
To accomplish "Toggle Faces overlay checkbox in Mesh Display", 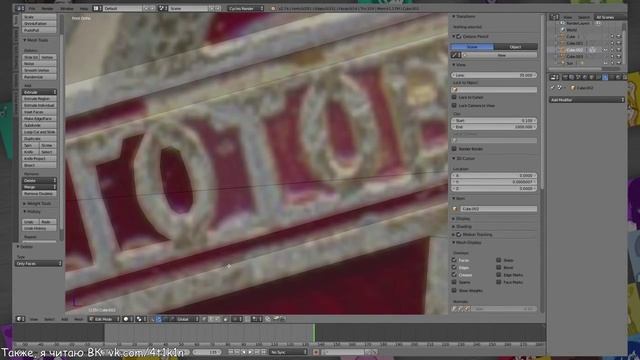I will pos(454,260).
